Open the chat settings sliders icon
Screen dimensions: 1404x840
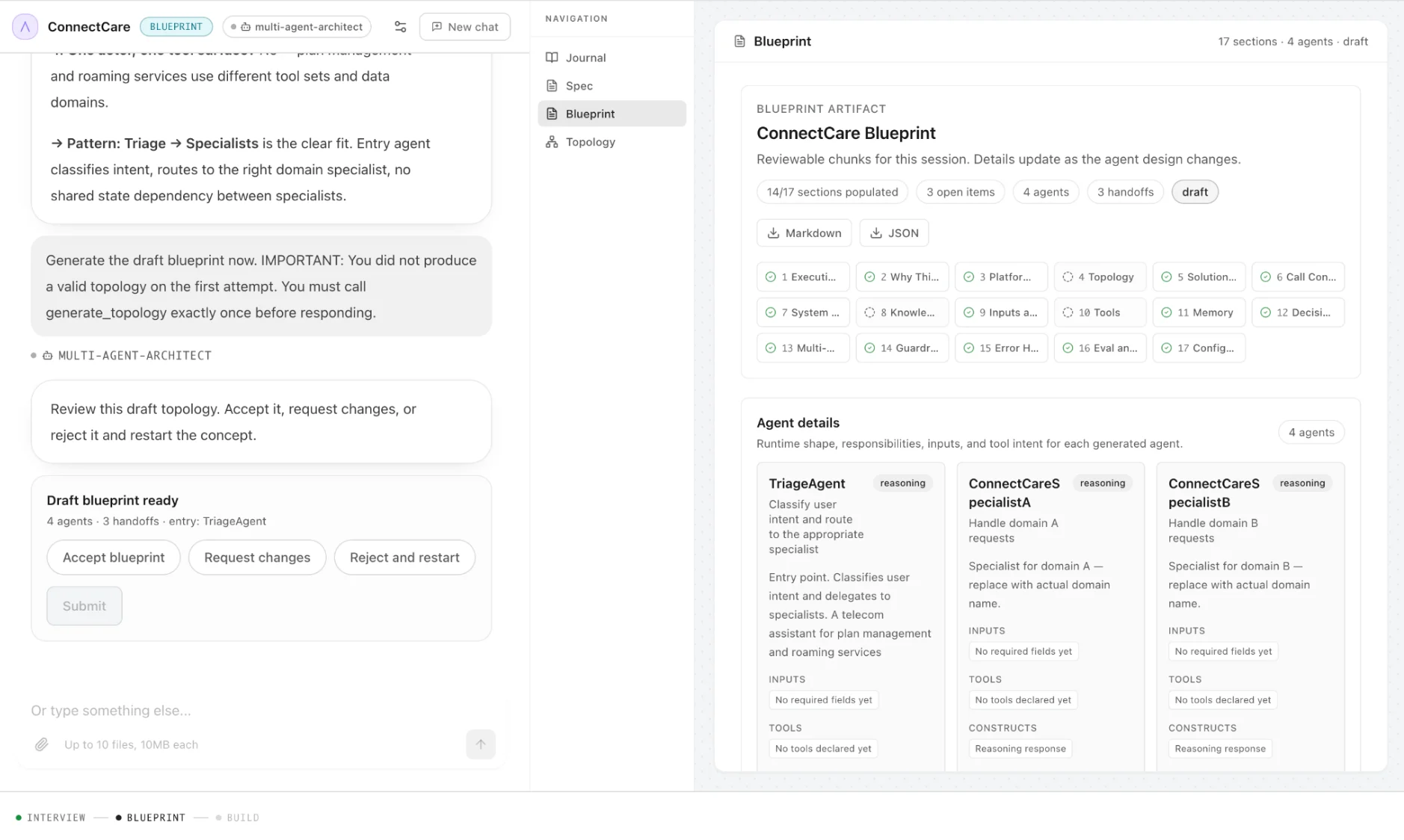[x=400, y=27]
